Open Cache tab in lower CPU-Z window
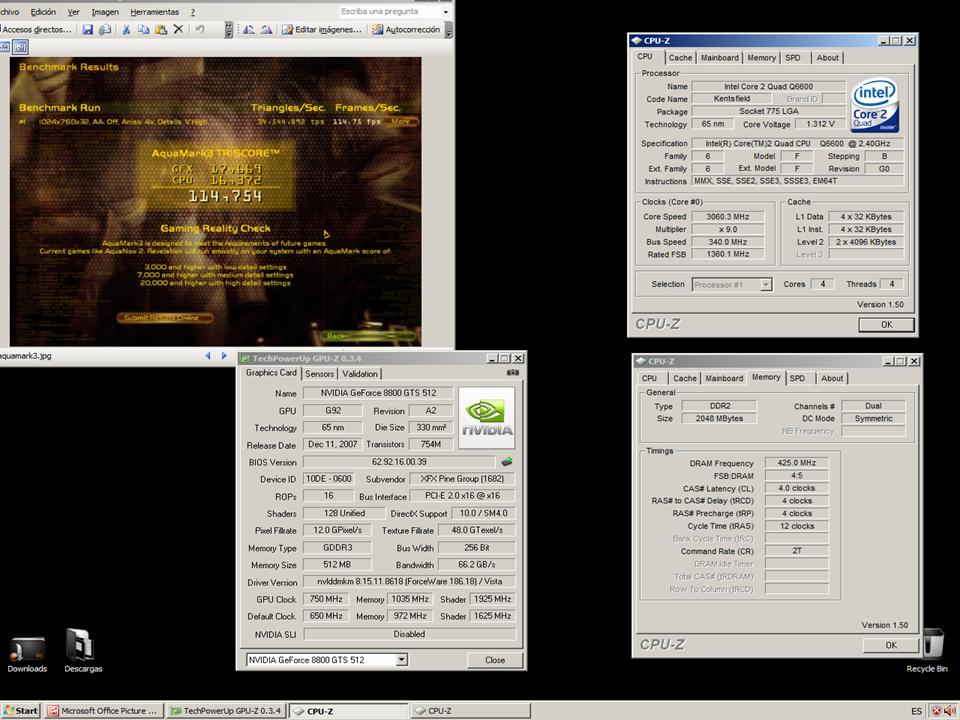The height and width of the screenshot is (720, 960). point(684,378)
